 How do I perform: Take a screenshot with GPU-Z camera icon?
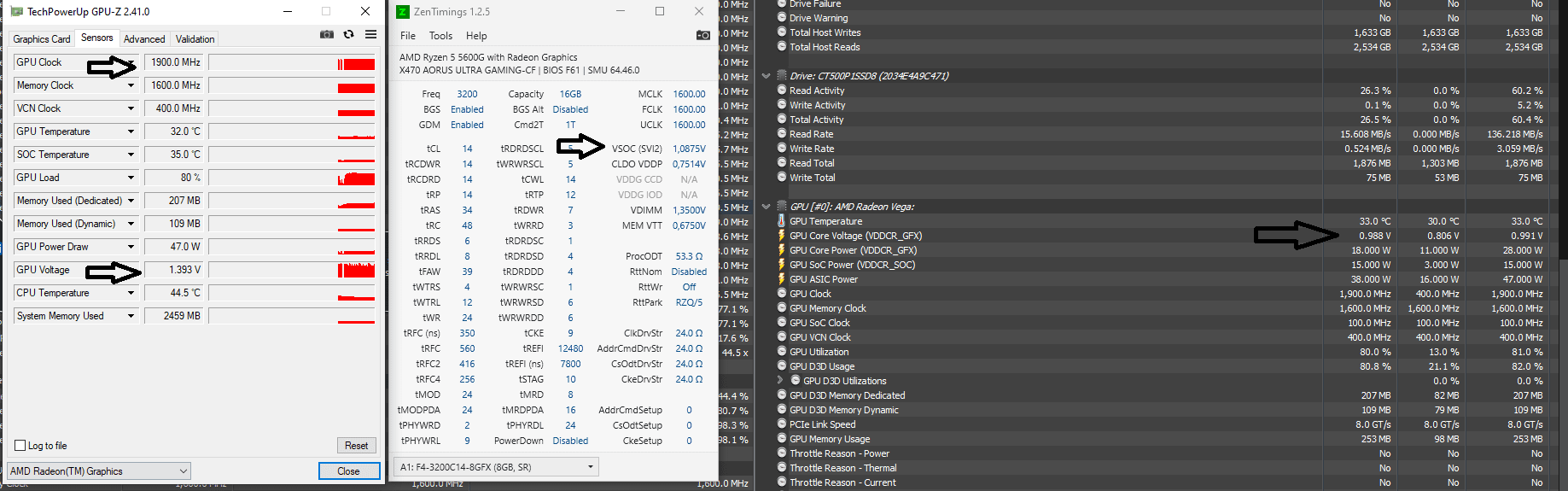(327, 34)
